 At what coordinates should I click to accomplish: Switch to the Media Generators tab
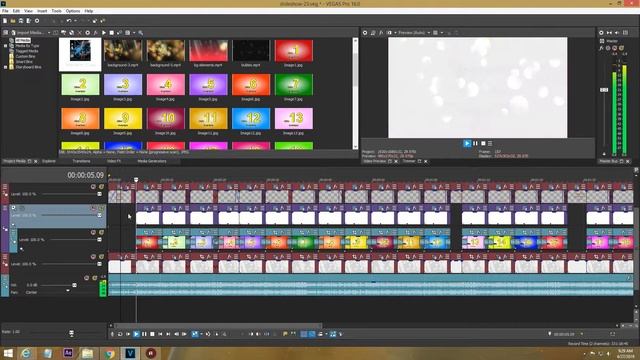coord(152,161)
